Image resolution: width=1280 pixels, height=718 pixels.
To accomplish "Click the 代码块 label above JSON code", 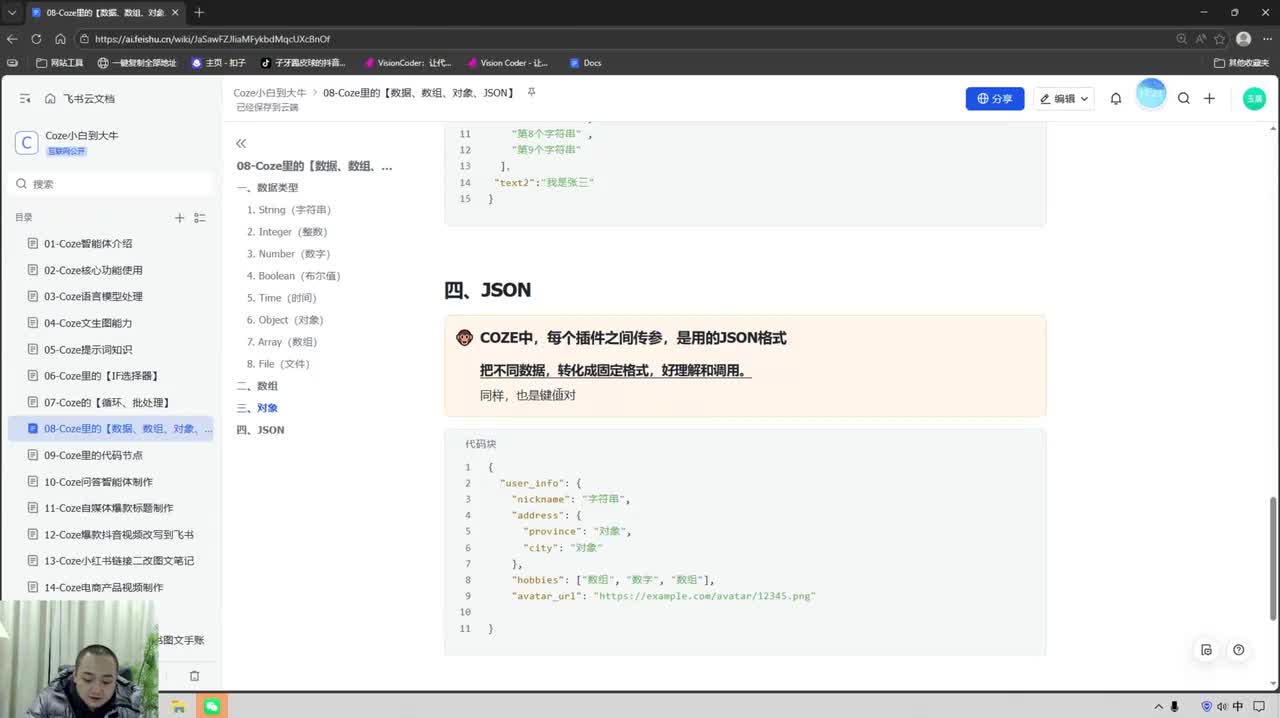I will [480, 444].
